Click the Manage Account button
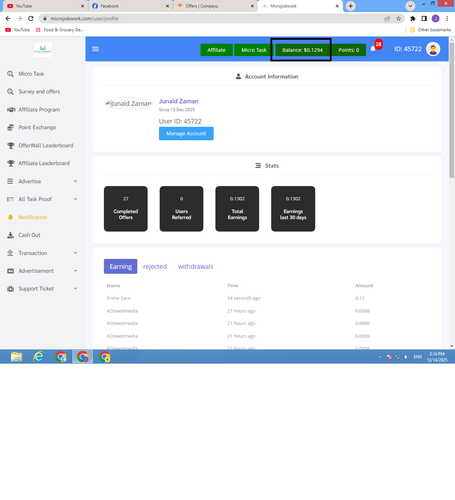455x500 pixels. pos(186,134)
